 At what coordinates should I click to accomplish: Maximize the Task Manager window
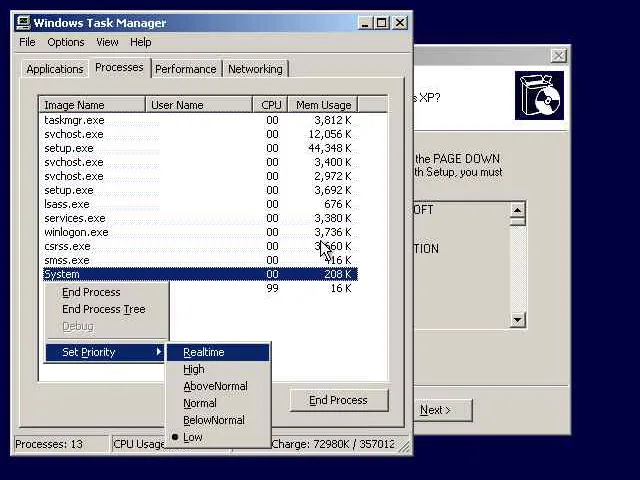(382, 23)
